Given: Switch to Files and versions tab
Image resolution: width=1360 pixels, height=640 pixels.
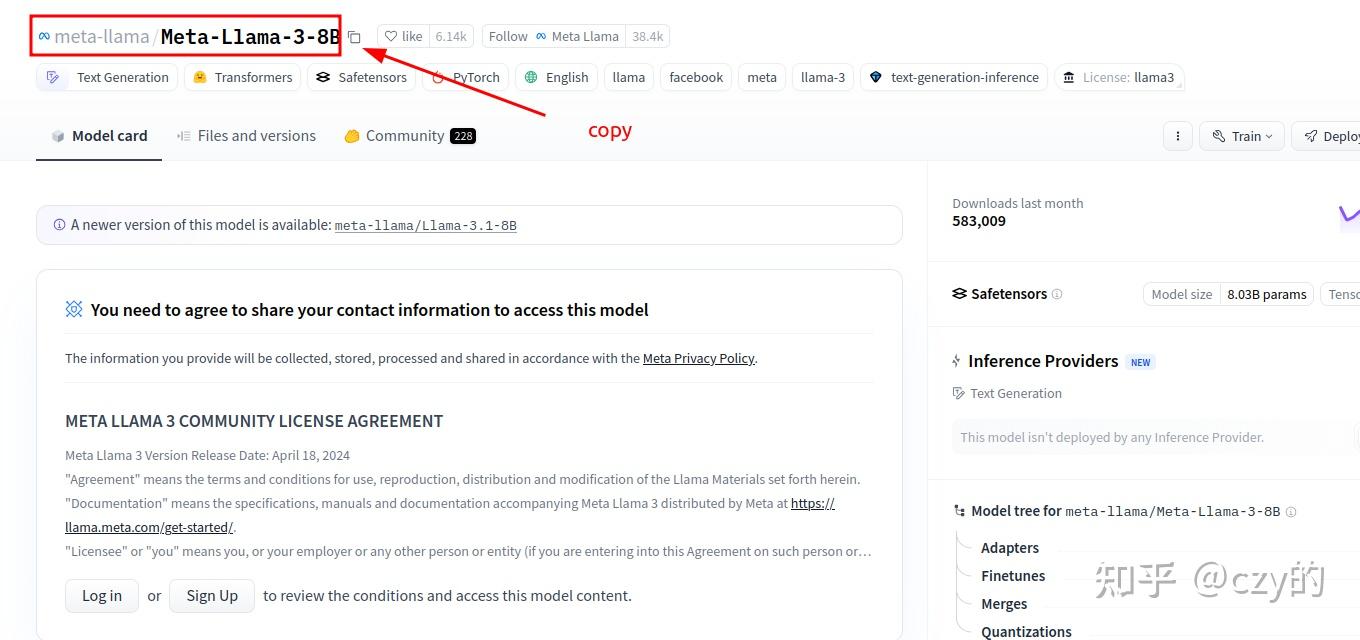Looking at the screenshot, I should 246,136.
